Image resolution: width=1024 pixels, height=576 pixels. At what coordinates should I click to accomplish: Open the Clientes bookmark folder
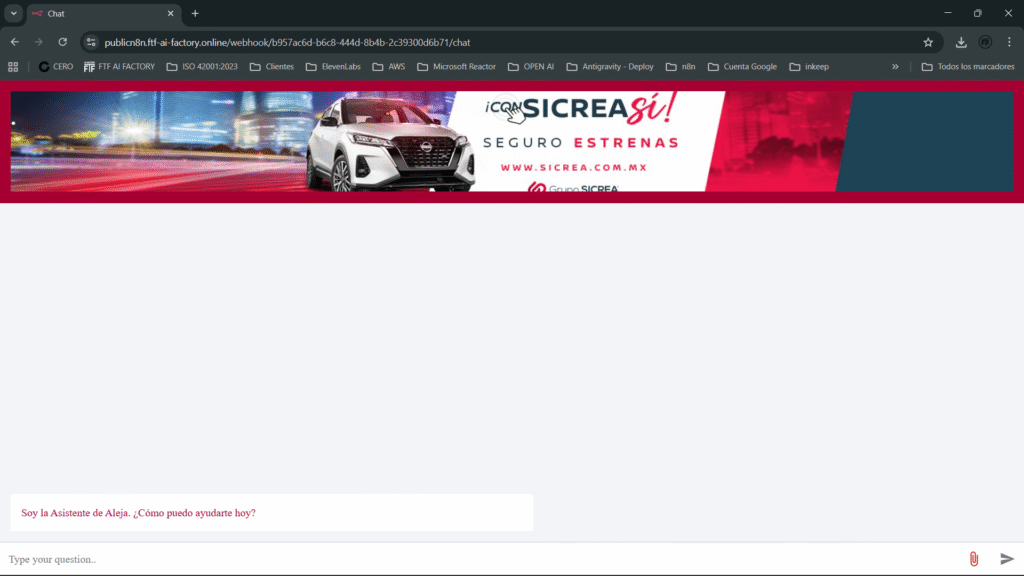(x=271, y=67)
